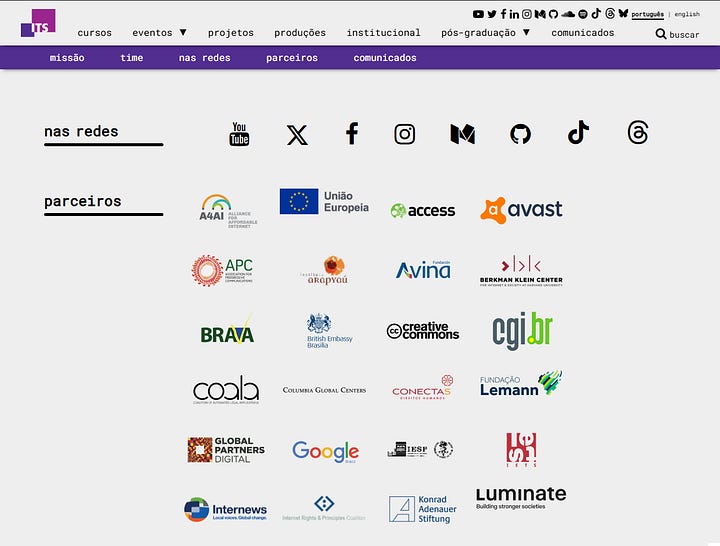Open the União Europeia partner logo
Image resolution: width=720 pixels, height=546 pixels.
pyautogui.click(x=324, y=201)
